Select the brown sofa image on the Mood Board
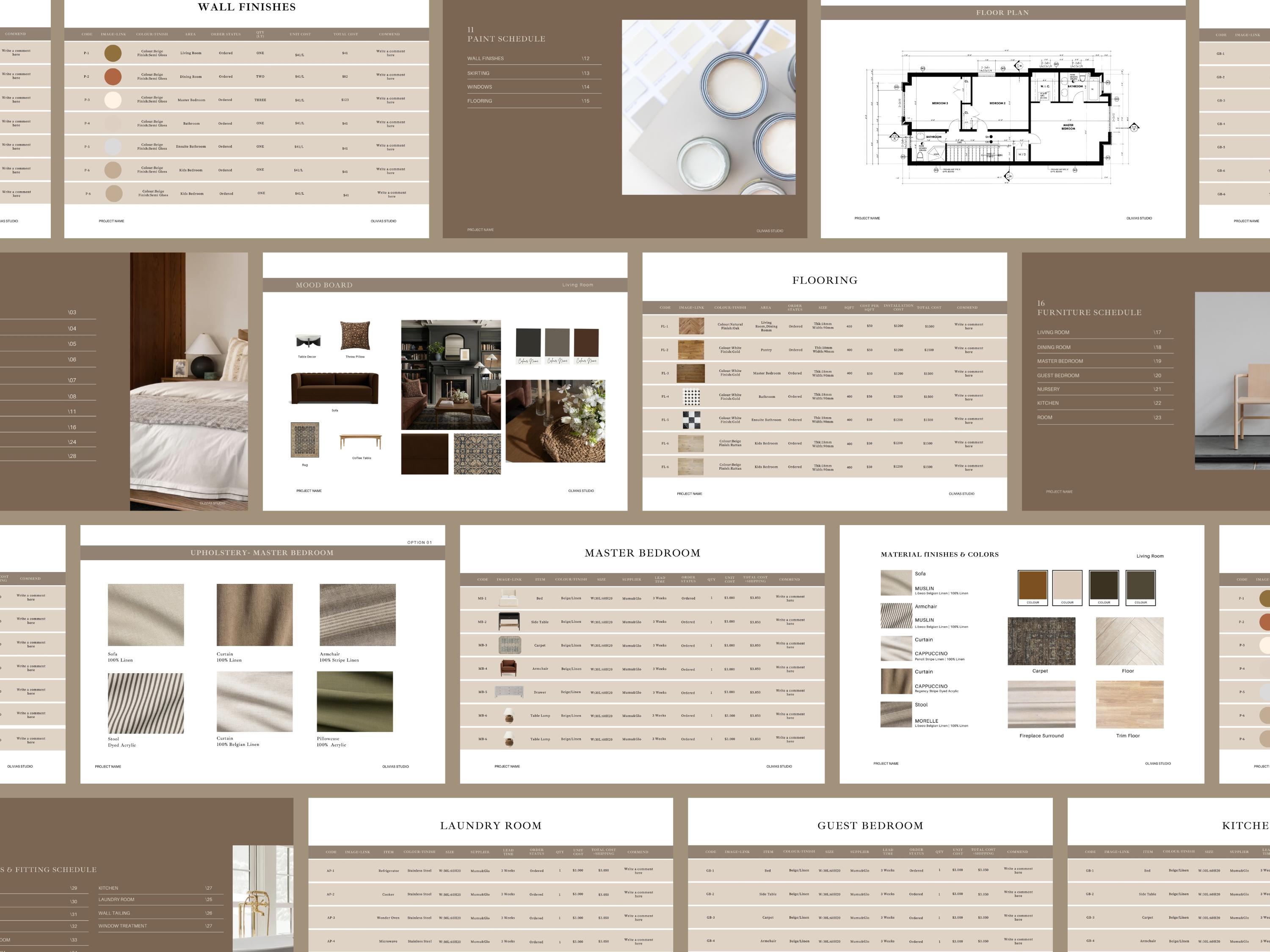Viewport: 1270px width, 952px height. (335, 388)
